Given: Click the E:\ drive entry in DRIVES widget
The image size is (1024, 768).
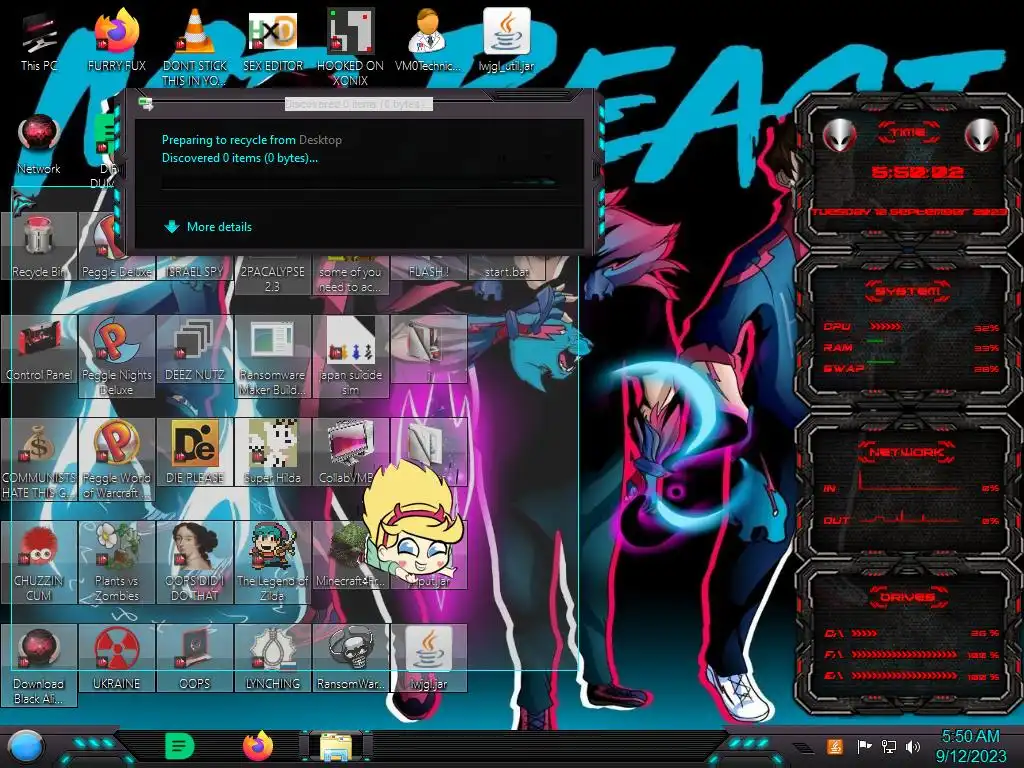Looking at the screenshot, I should [912, 676].
